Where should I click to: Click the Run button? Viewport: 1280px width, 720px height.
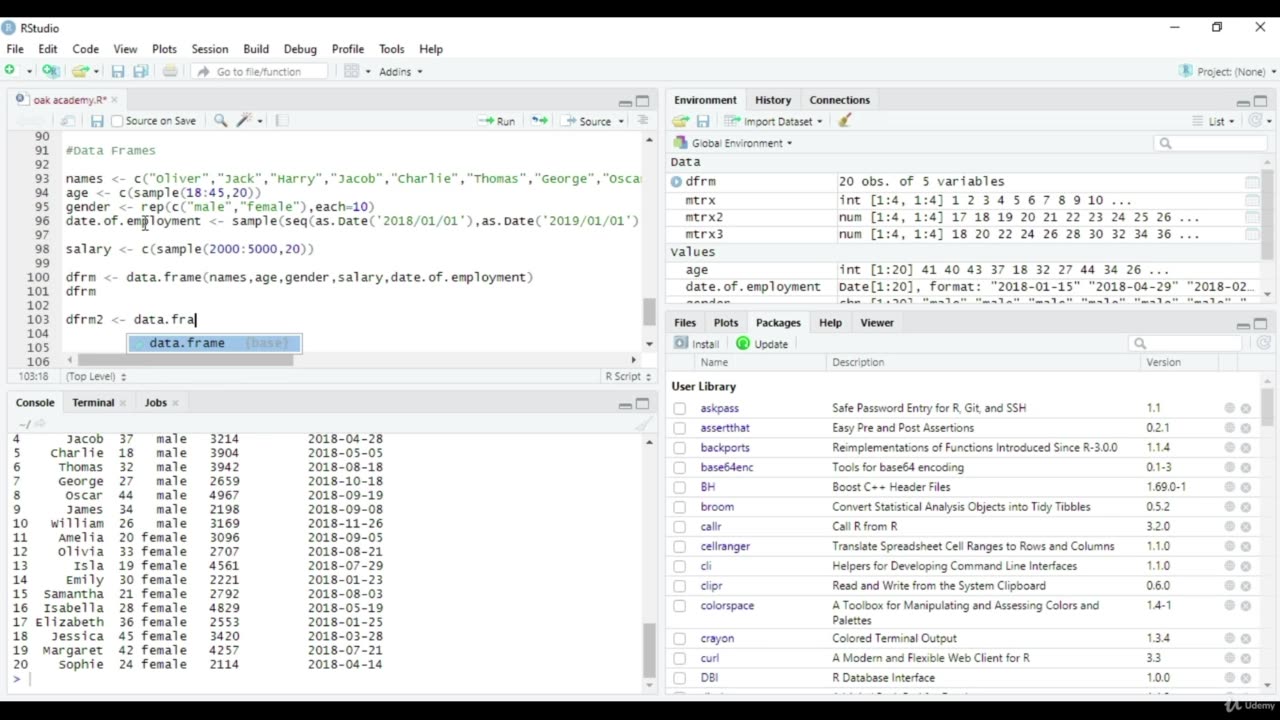click(x=497, y=121)
